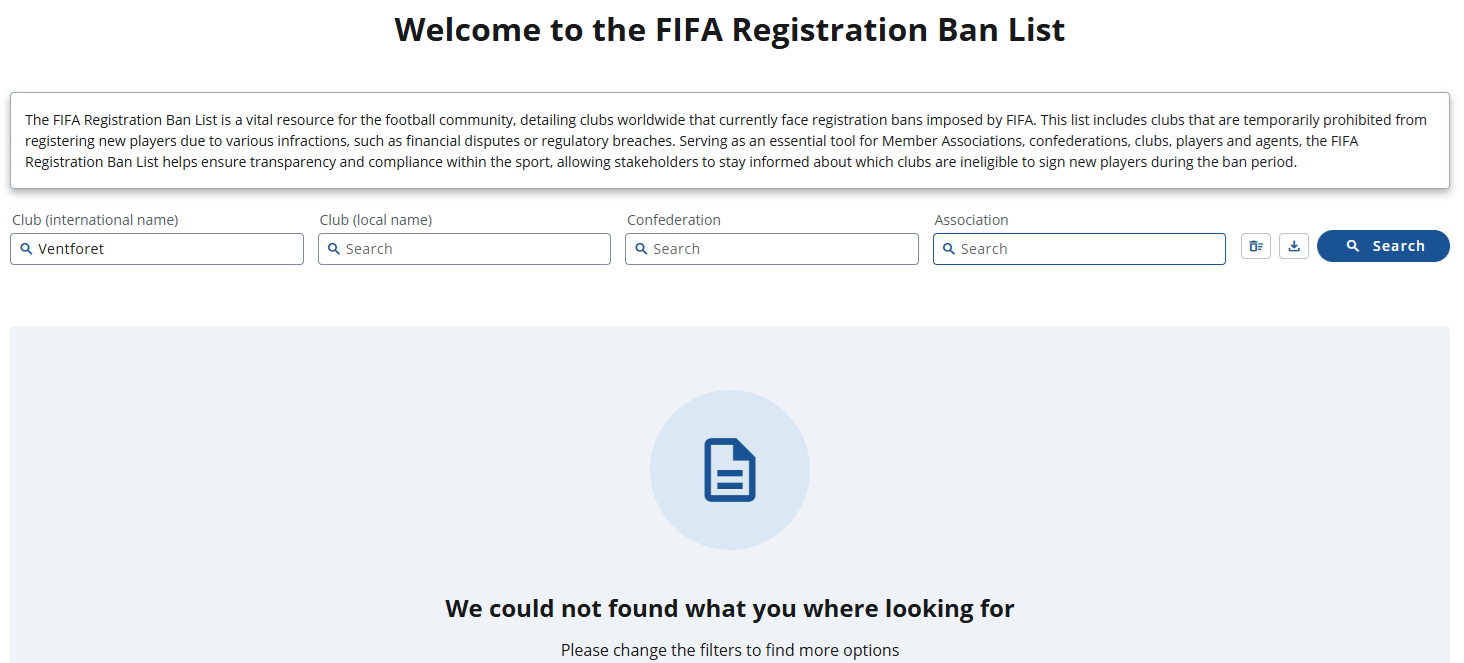Click the "Club (international name)" field label
Image resolution: width=1464 pixels, height=663 pixels.
(95, 220)
